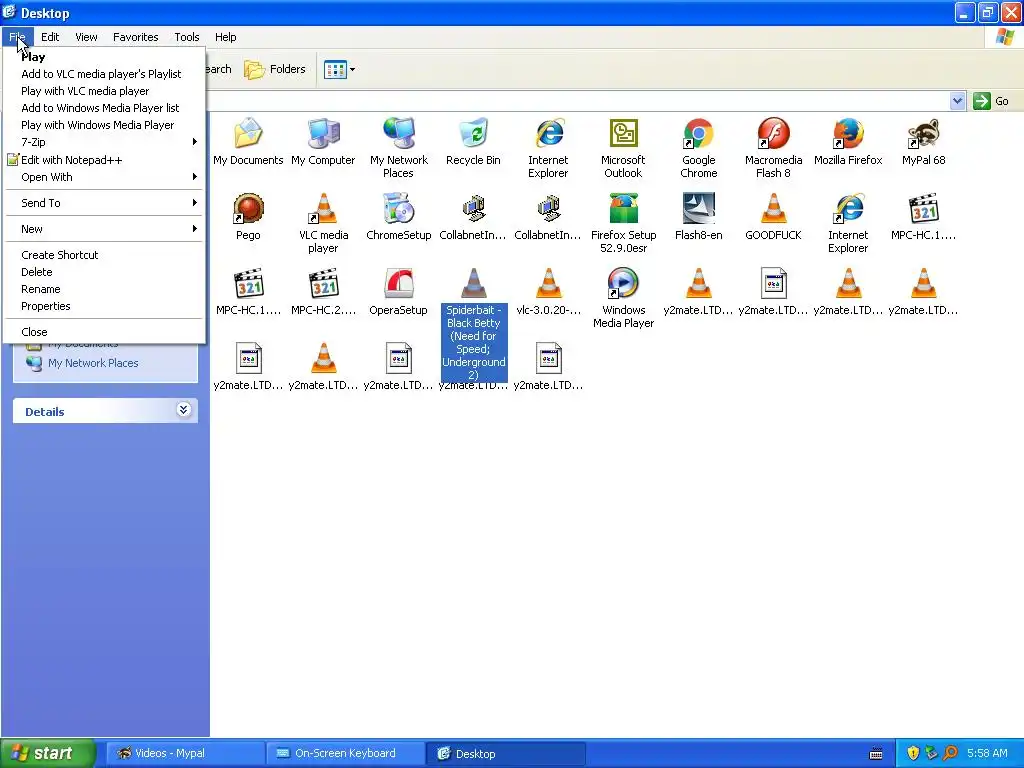Switch to On-Screen Keyboard in the taskbar
This screenshot has width=1024, height=768.
click(x=345, y=754)
